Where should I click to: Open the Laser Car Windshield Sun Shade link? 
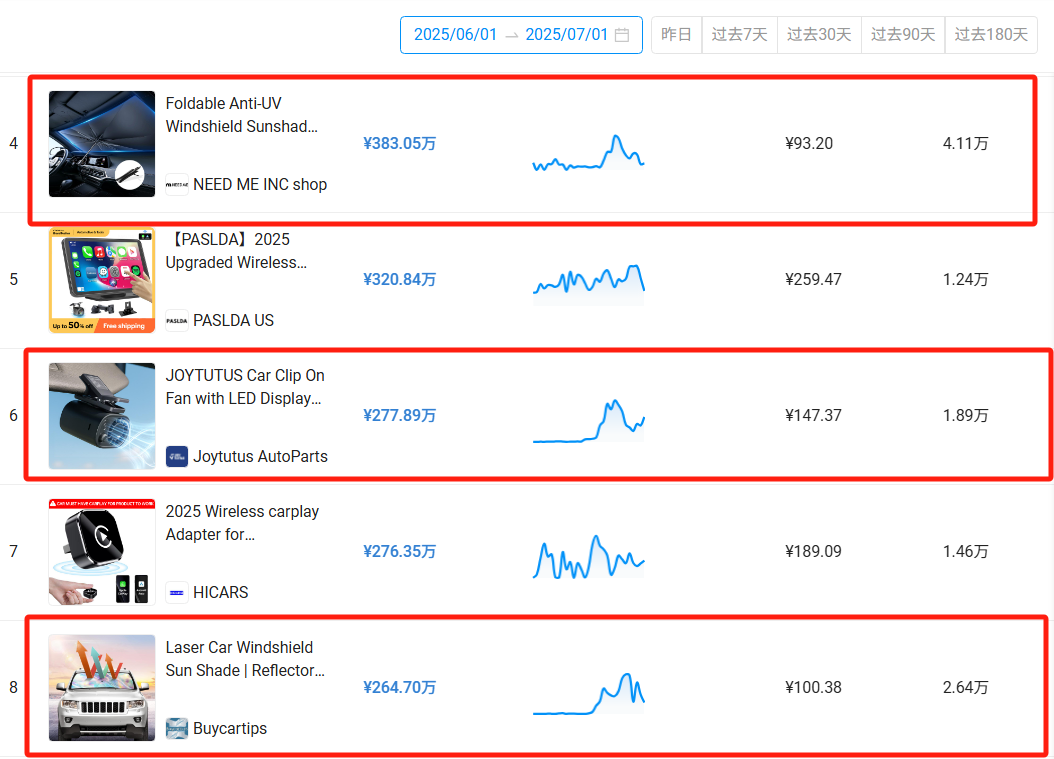245,659
